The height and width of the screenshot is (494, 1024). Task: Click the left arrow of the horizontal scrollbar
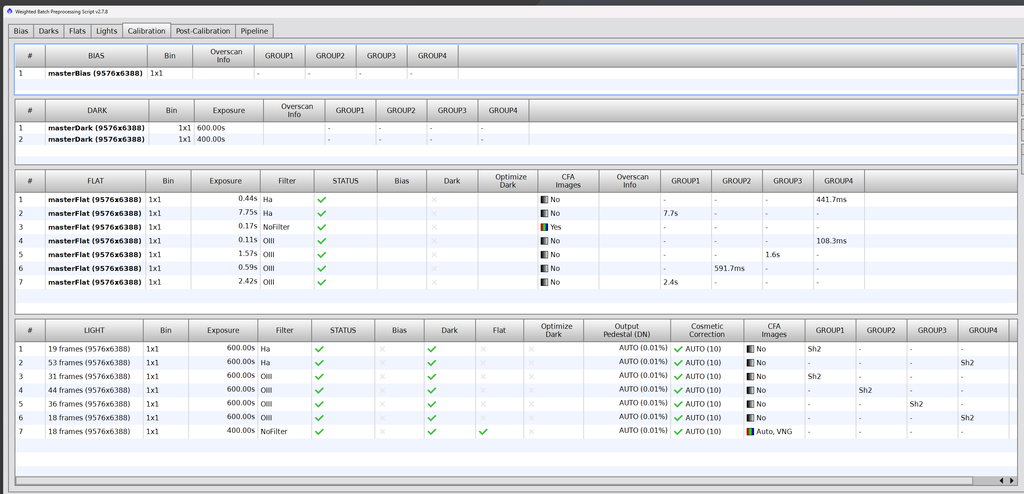(x=1002, y=481)
